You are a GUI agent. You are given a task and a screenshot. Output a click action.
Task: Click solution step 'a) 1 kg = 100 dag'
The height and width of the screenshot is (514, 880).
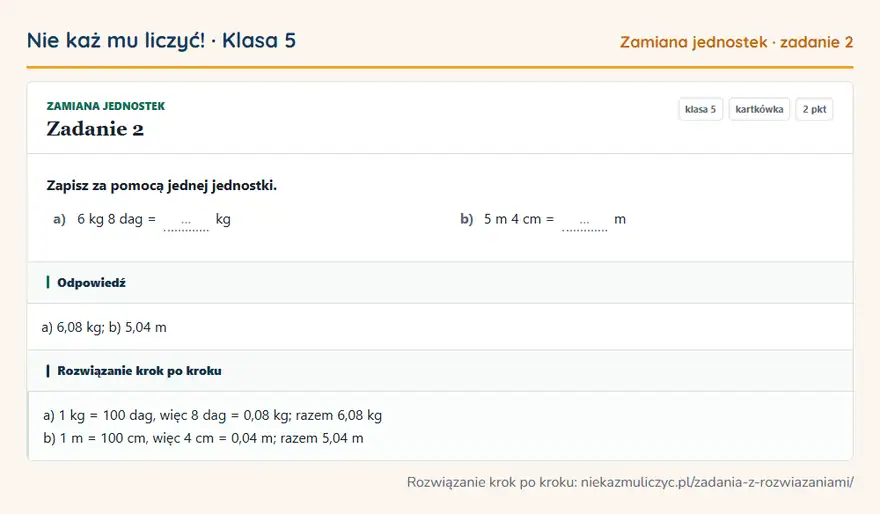(x=212, y=415)
